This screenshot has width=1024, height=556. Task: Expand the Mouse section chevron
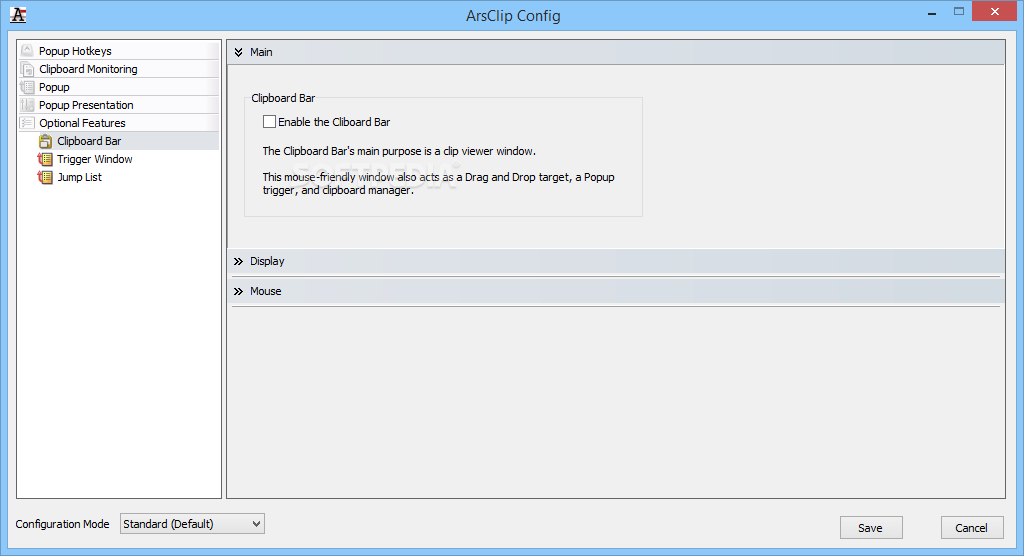point(238,291)
